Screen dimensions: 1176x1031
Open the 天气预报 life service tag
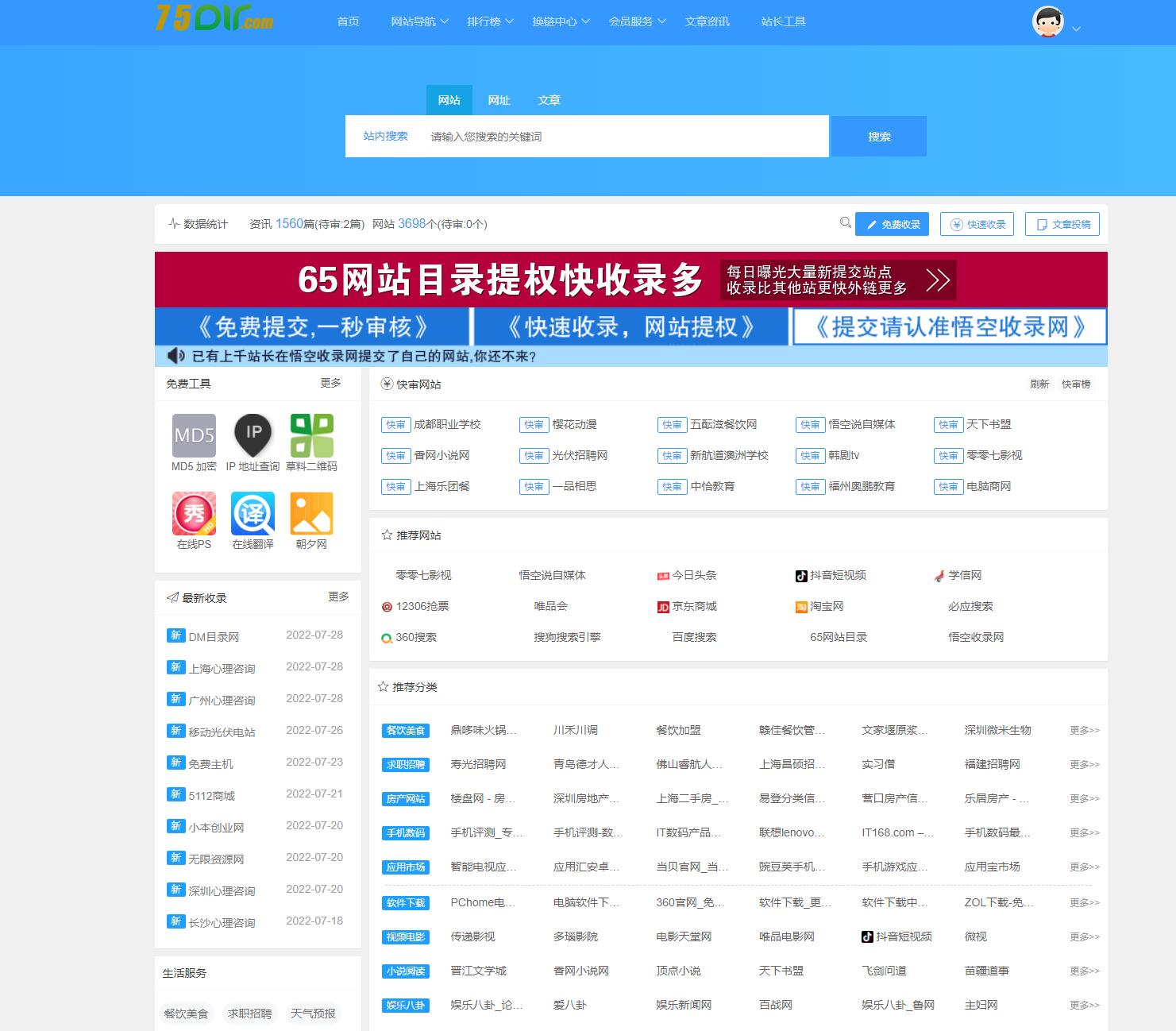(313, 1014)
